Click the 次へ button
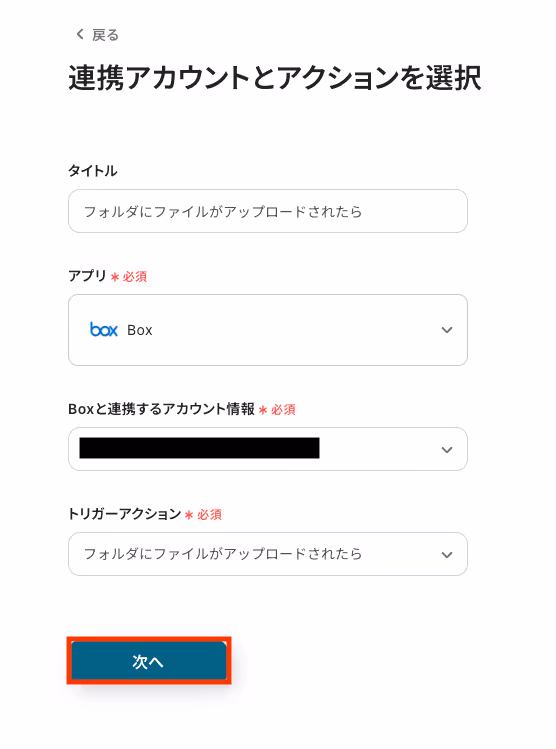This screenshot has width=556, height=749. [x=149, y=661]
